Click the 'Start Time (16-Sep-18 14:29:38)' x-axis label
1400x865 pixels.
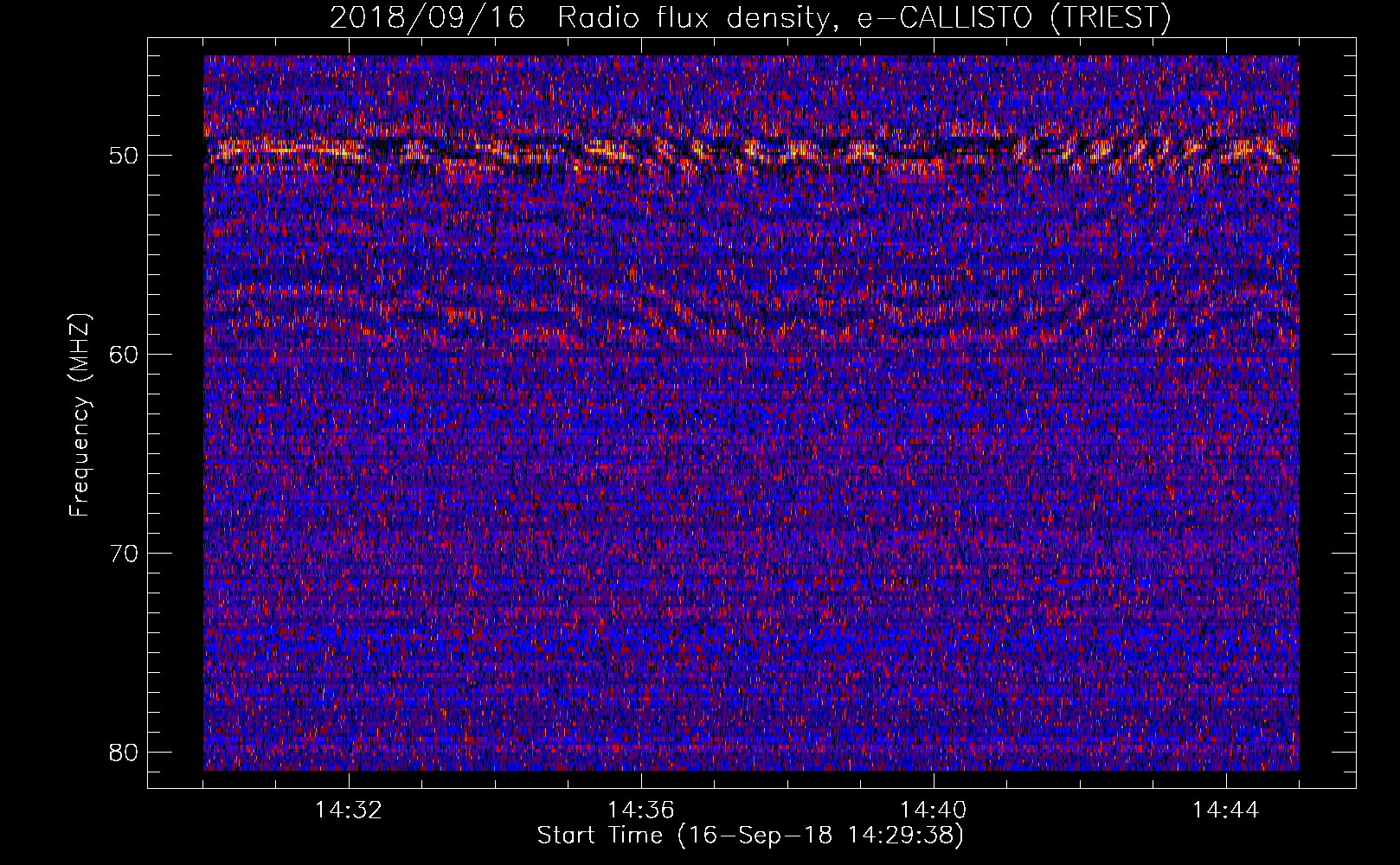pyautogui.click(x=750, y=836)
